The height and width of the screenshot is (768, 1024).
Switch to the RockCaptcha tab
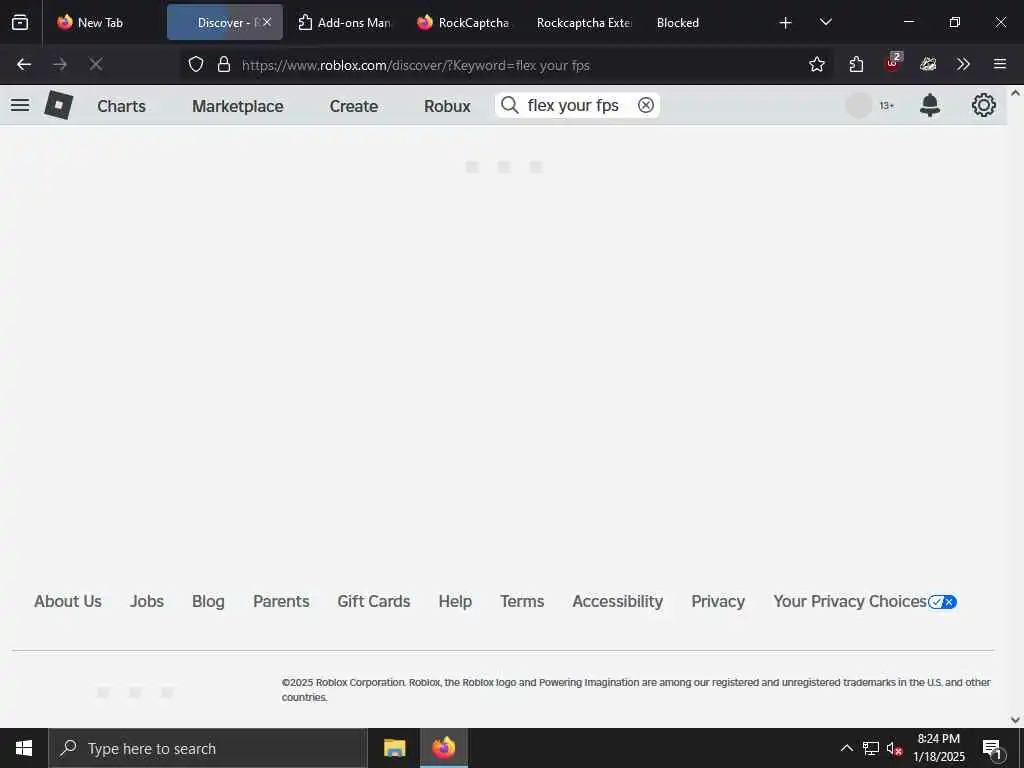point(465,22)
